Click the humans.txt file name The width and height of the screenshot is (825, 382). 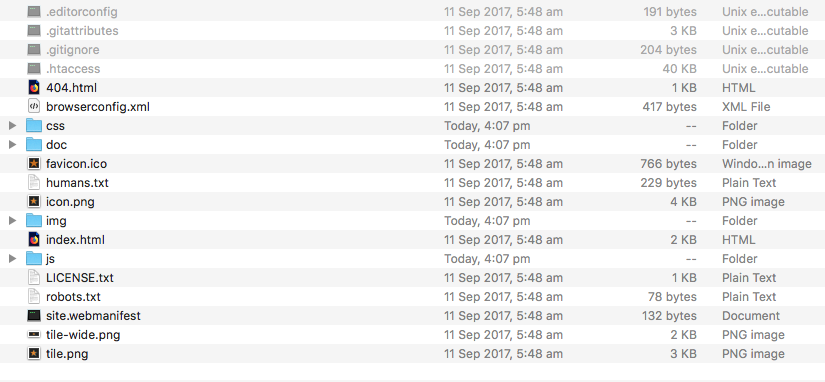click(x=77, y=183)
